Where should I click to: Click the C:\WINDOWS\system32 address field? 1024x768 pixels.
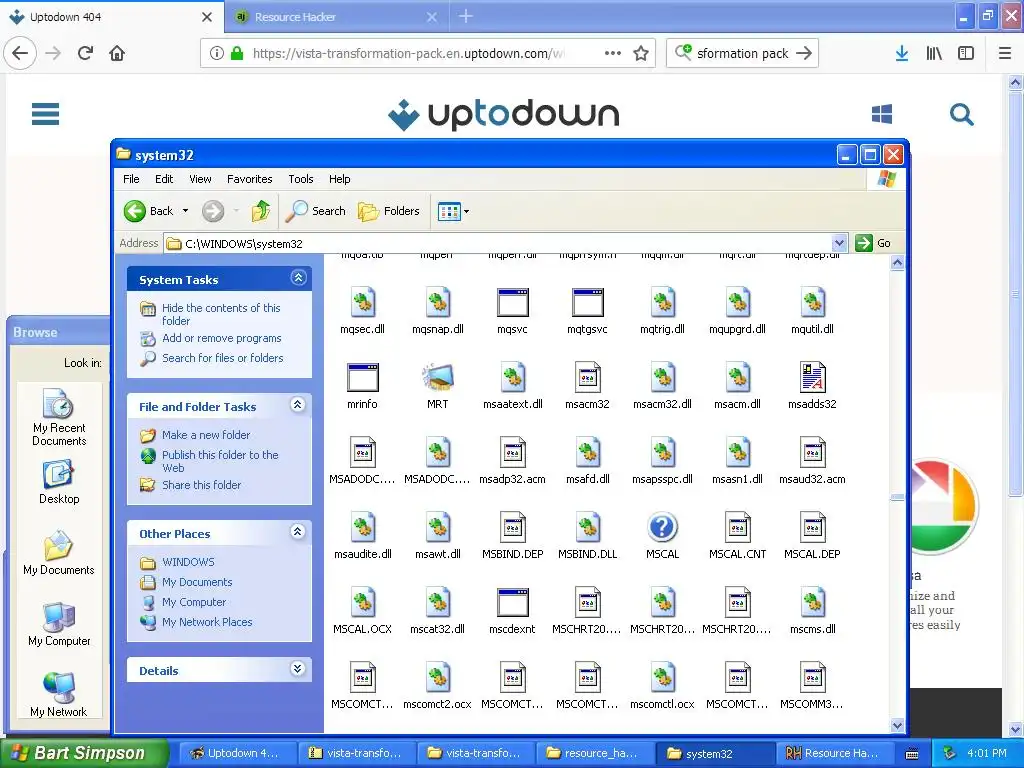tap(498, 244)
